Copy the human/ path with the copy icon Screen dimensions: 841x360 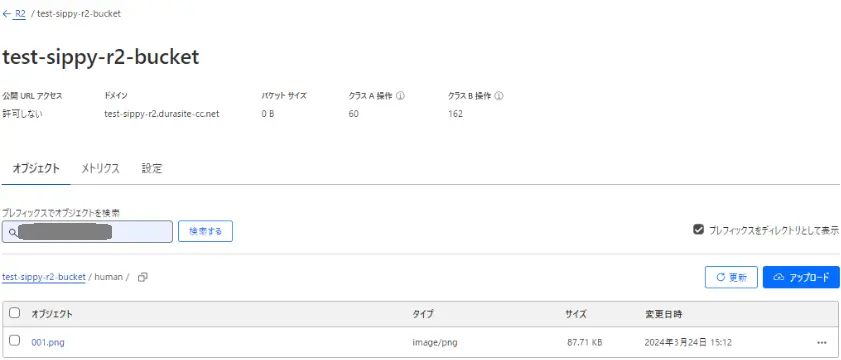(143, 277)
